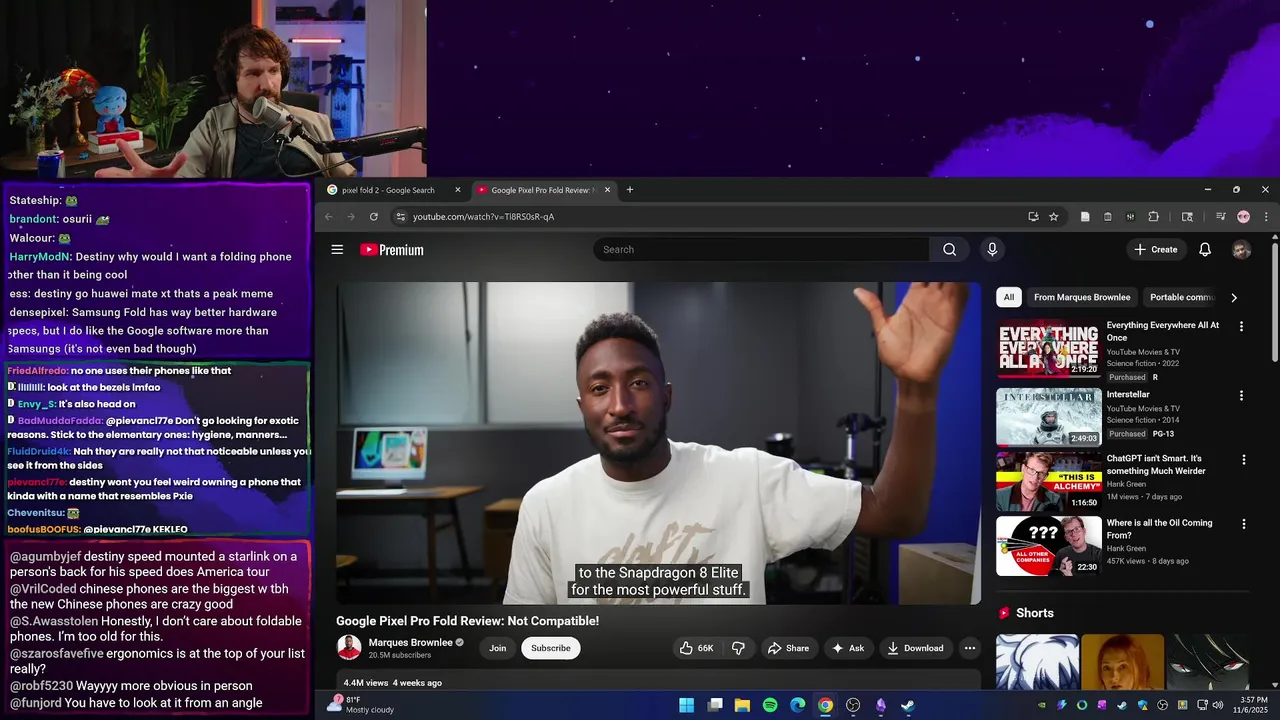The image size is (1280, 720).
Task: Go back with Chrome's back arrow
Action: (328, 217)
